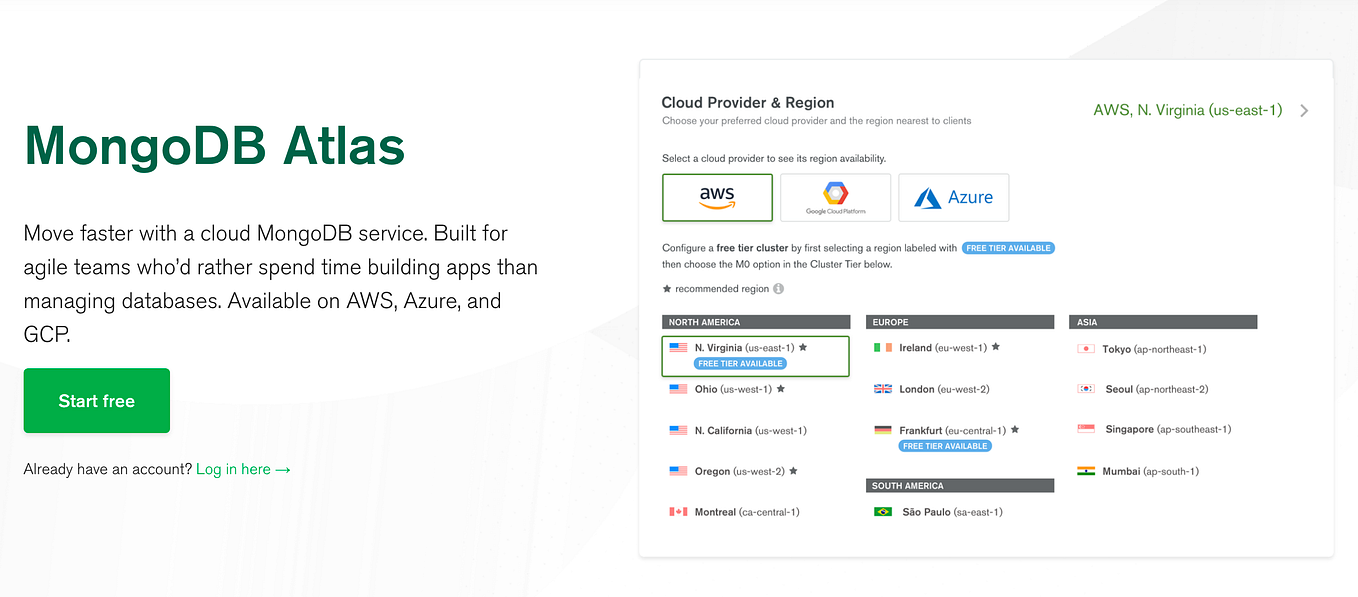Viewport: 1358px width, 597px height.
Task: Click the info icon beside recommended region
Action: pyautogui.click(x=779, y=289)
